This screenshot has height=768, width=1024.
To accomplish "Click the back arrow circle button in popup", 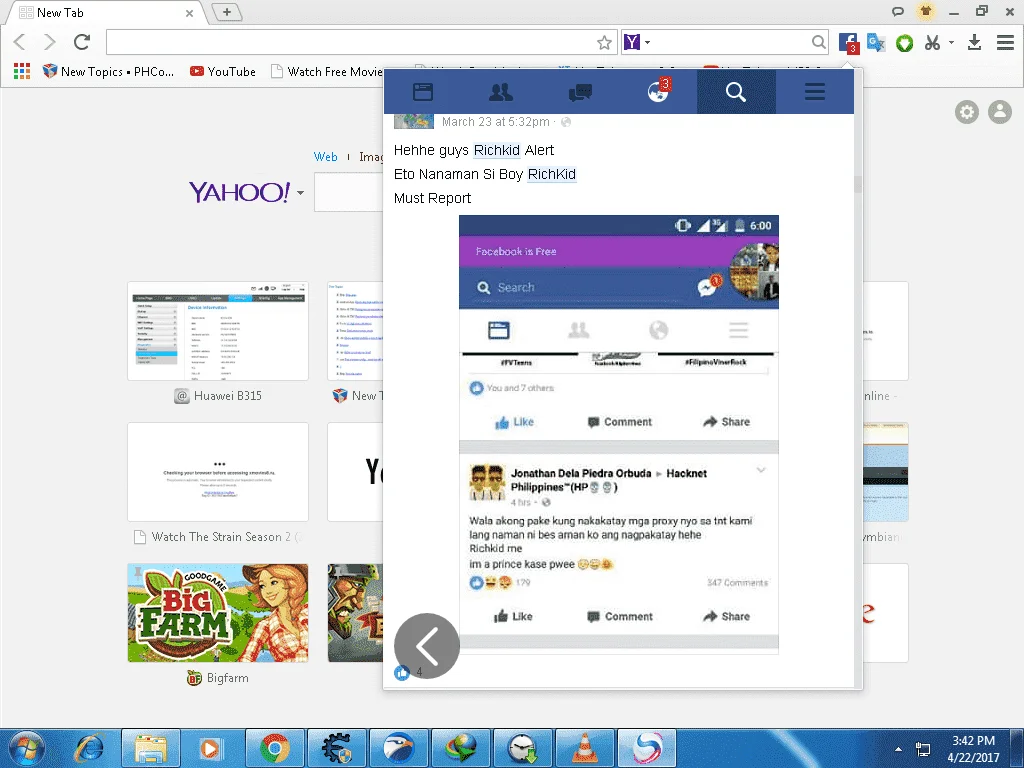I will 427,646.
